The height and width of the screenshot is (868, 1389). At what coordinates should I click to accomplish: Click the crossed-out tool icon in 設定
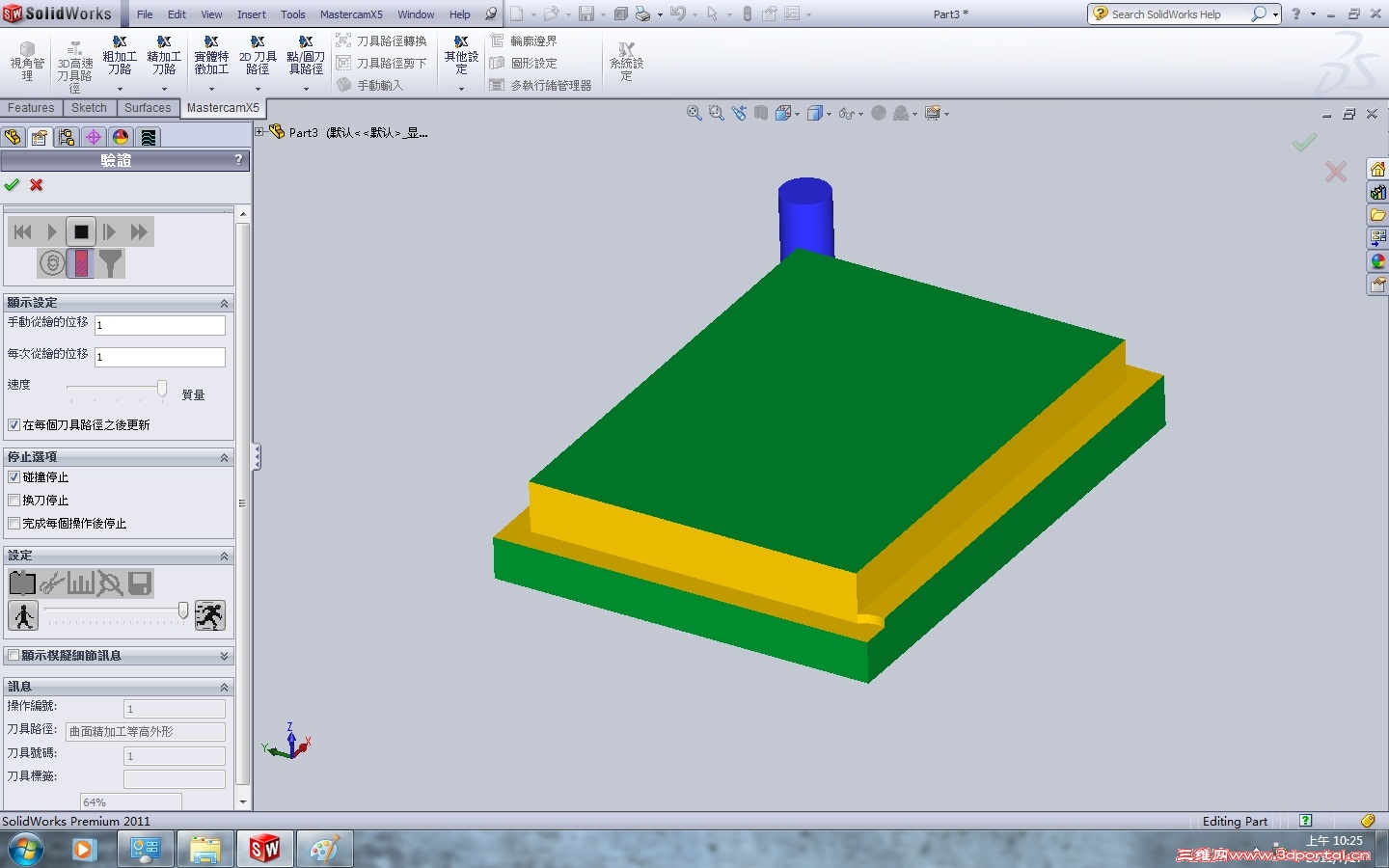tap(110, 583)
